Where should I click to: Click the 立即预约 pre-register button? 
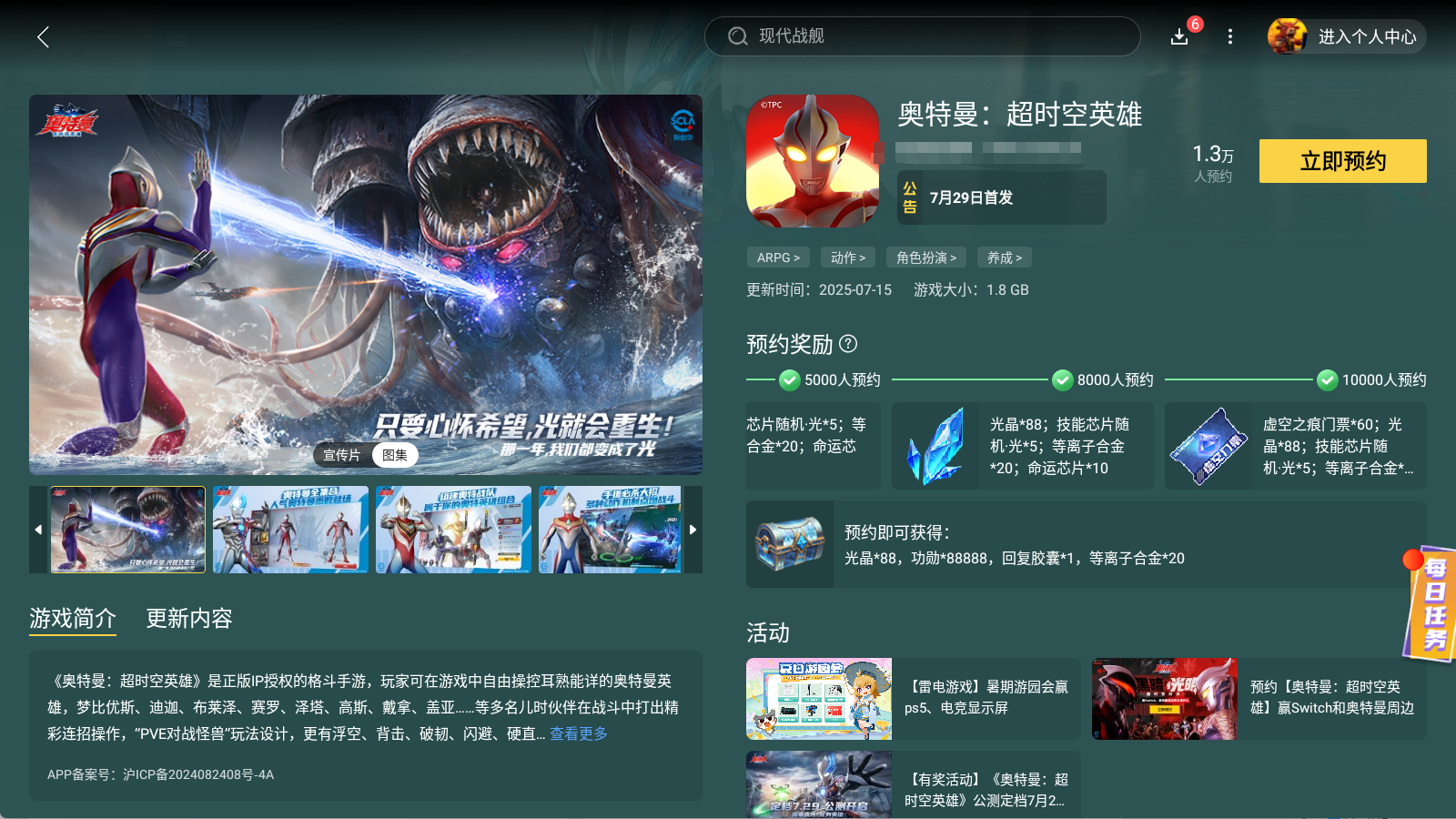[1343, 161]
